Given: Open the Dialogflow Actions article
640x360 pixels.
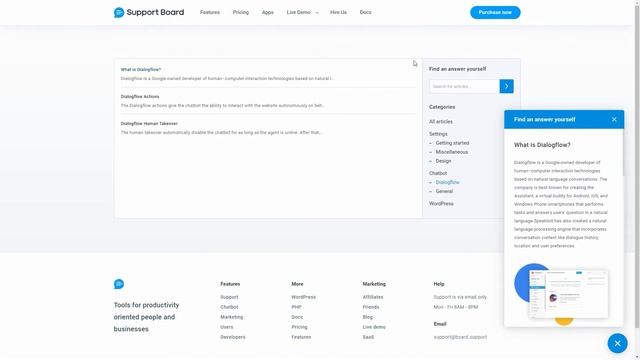Looking at the screenshot, I should tap(140, 96).
